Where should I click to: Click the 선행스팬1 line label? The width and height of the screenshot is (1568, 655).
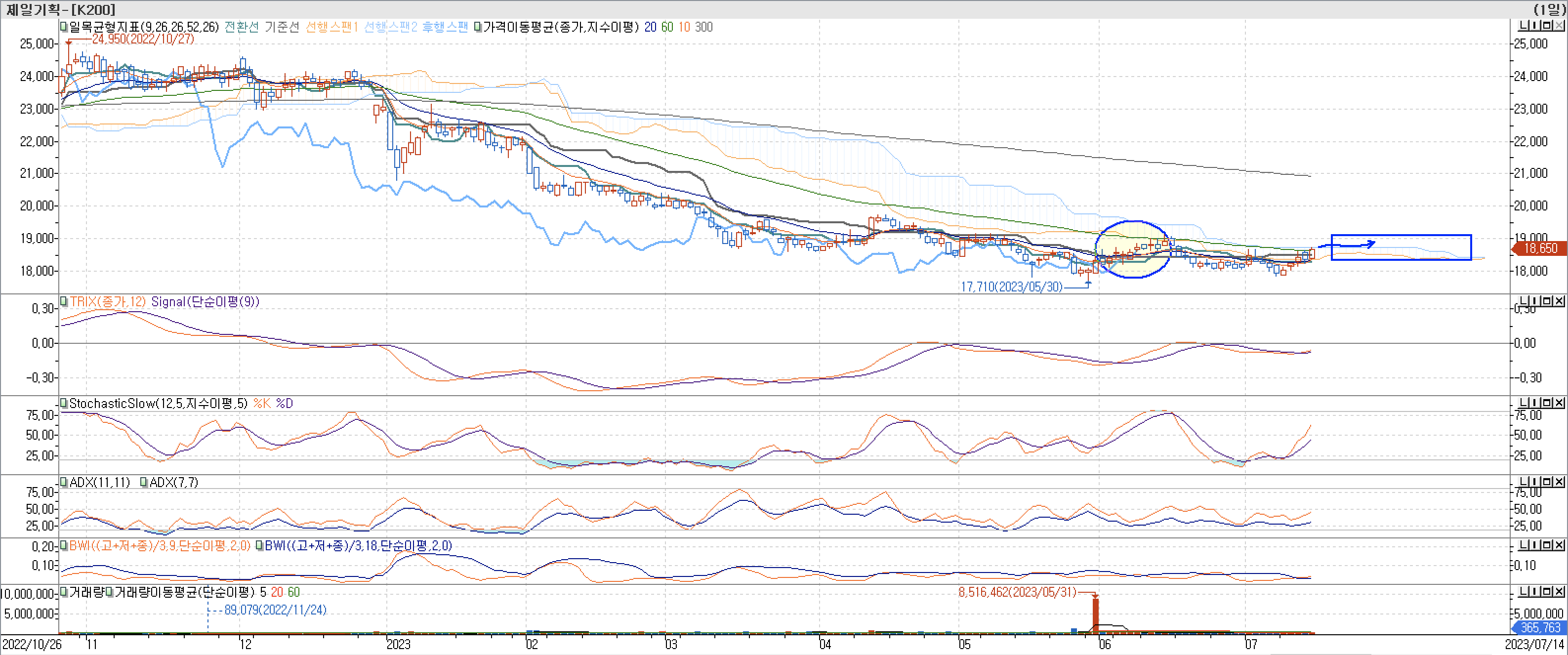coord(331,27)
